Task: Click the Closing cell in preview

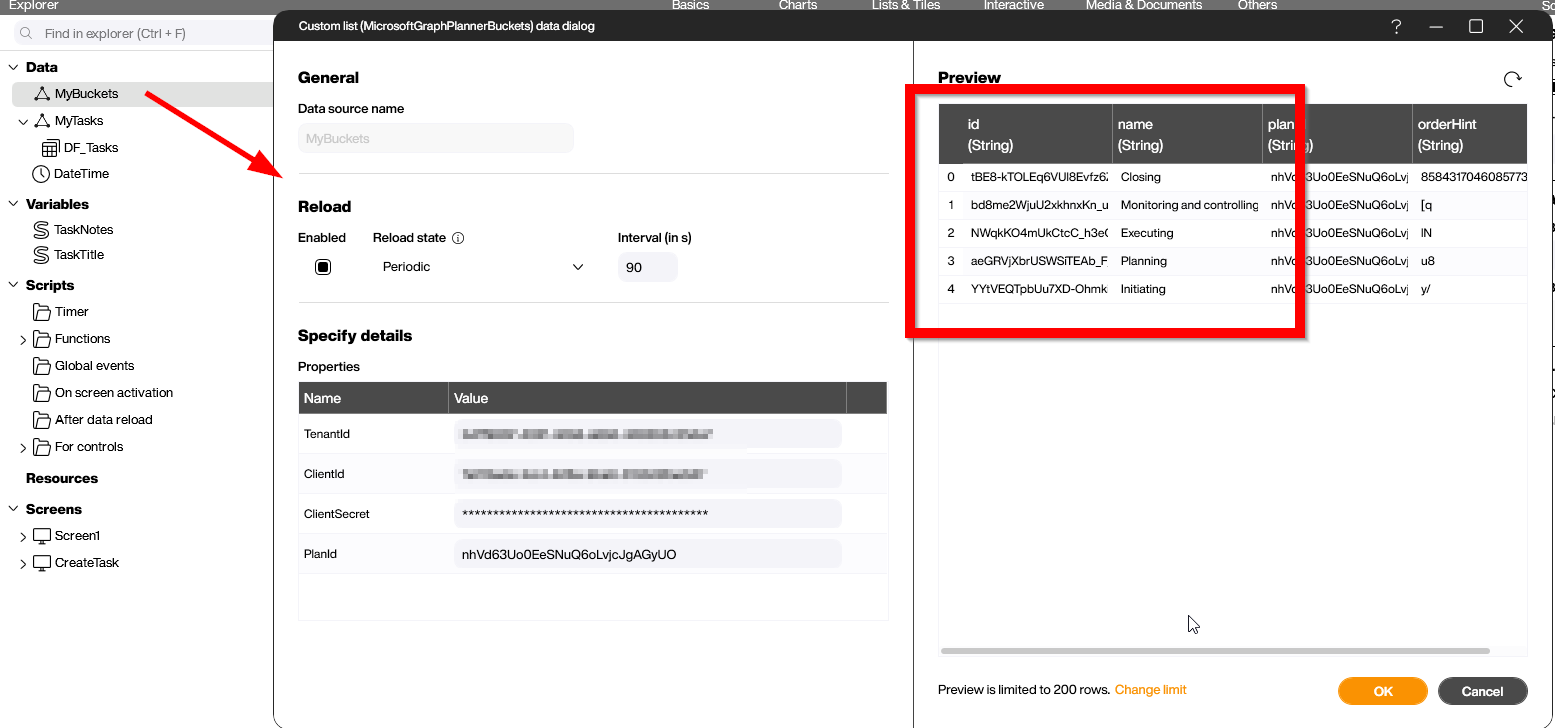Action: click(x=1187, y=177)
